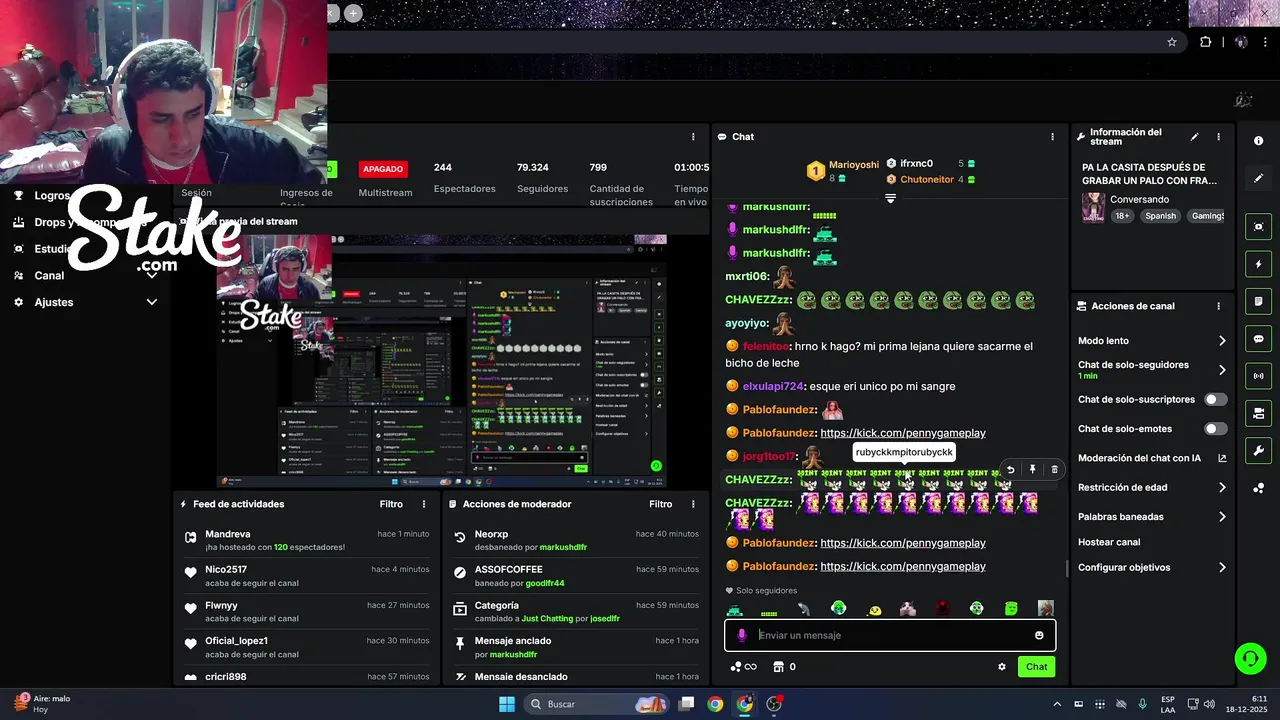This screenshot has width=1280, height=720.
Task: Click chat scrollbar
Action: (1066, 569)
